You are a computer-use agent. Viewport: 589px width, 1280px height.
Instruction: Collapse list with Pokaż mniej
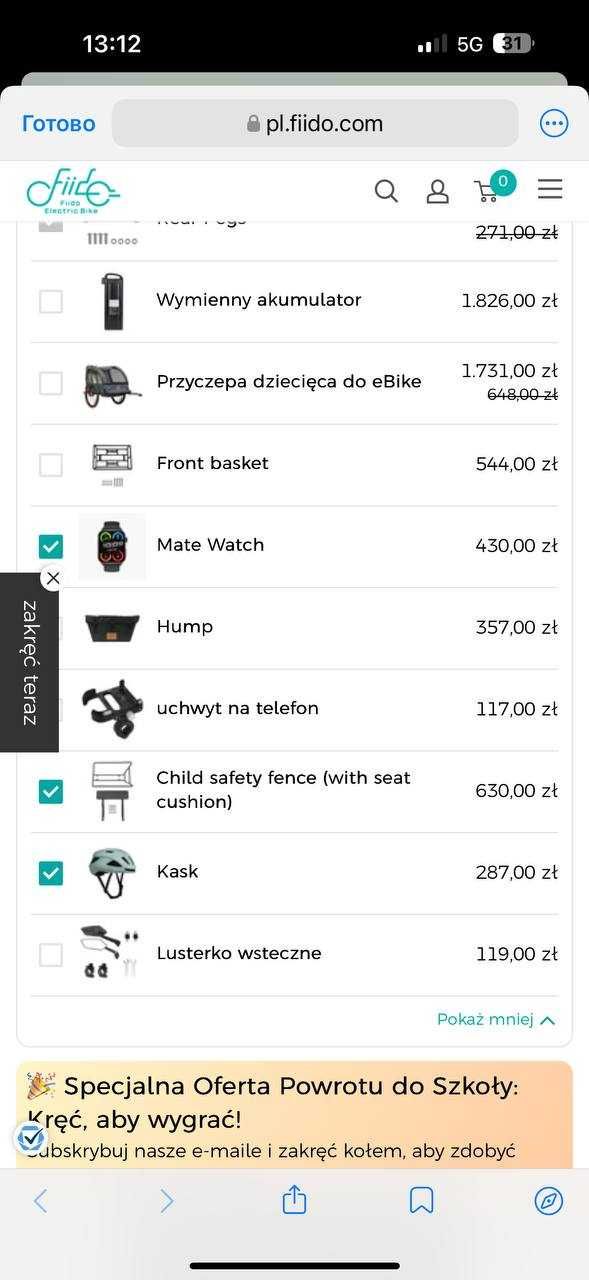pyautogui.click(x=496, y=1020)
